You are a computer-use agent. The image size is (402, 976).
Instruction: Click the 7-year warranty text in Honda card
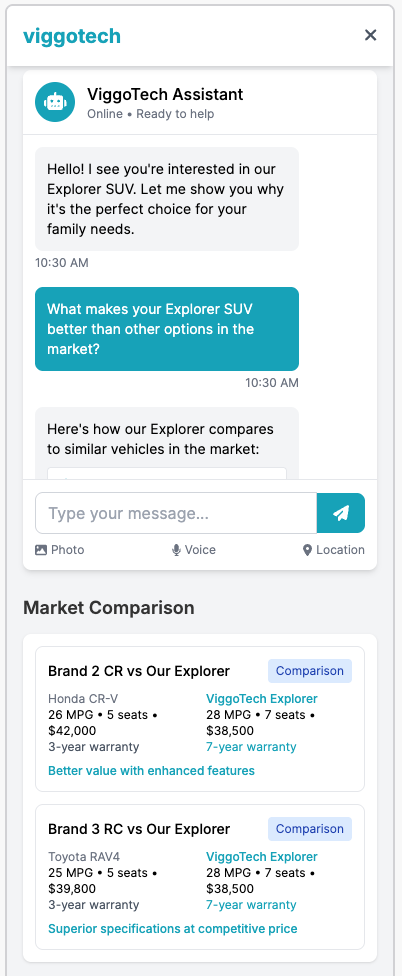251,747
